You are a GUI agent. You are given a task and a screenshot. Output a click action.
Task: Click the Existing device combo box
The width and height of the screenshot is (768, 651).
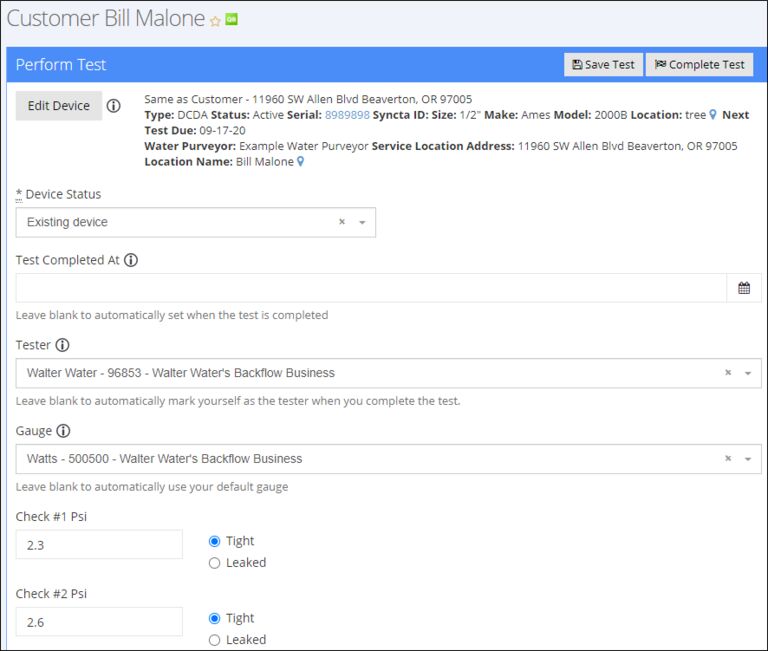[x=195, y=222]
